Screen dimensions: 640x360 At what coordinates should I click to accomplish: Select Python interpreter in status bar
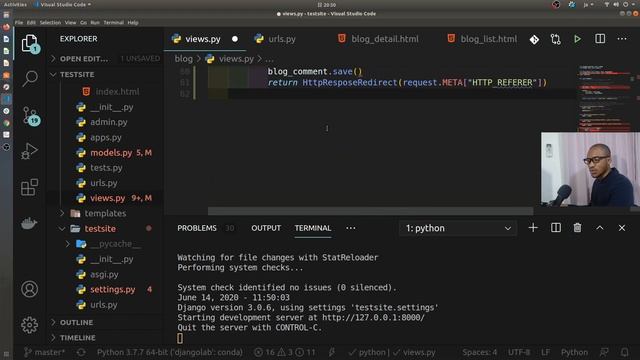[x=169, y=352]
